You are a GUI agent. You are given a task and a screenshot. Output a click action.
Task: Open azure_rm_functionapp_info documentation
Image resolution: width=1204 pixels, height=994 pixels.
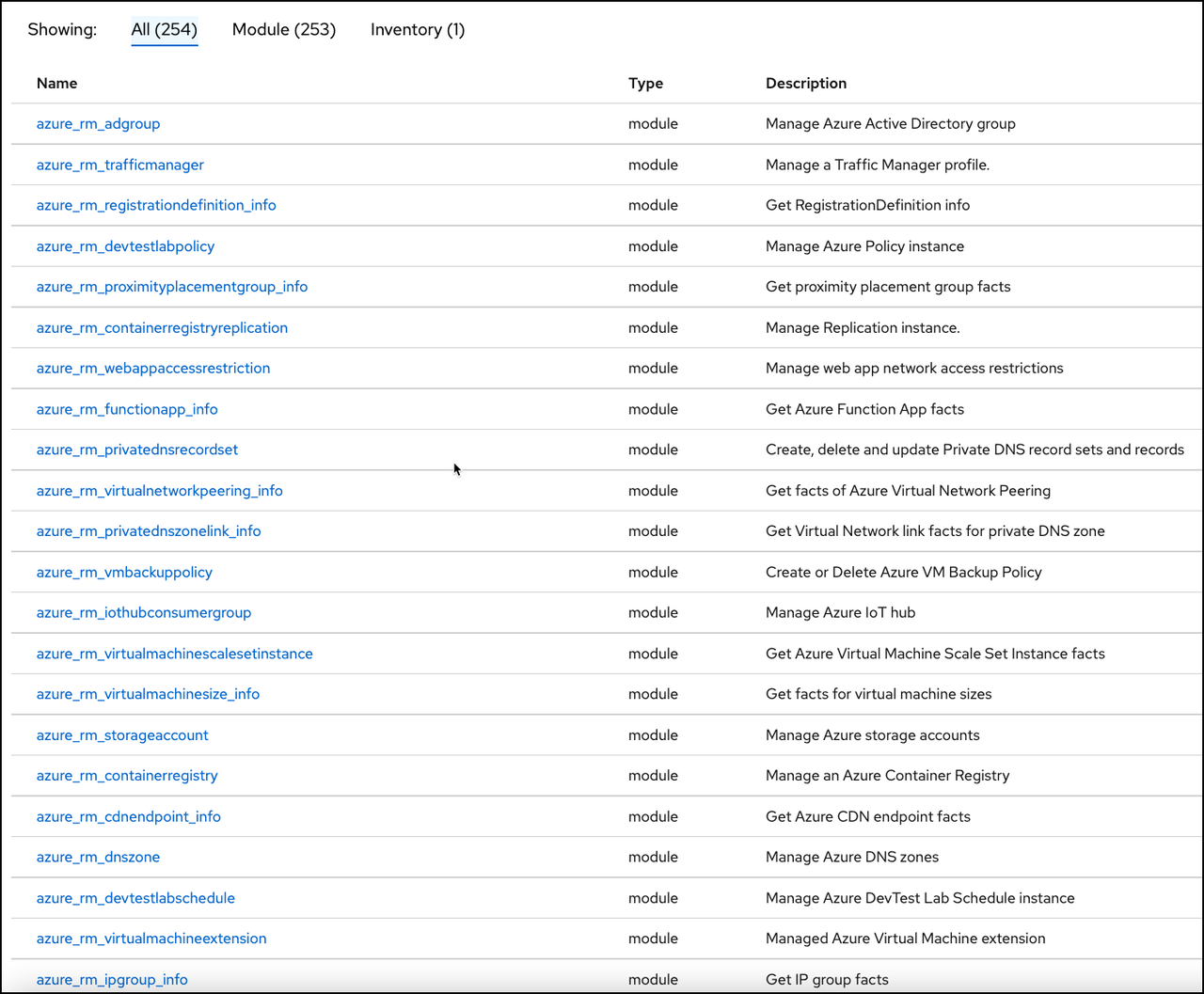tap(127, 409)
